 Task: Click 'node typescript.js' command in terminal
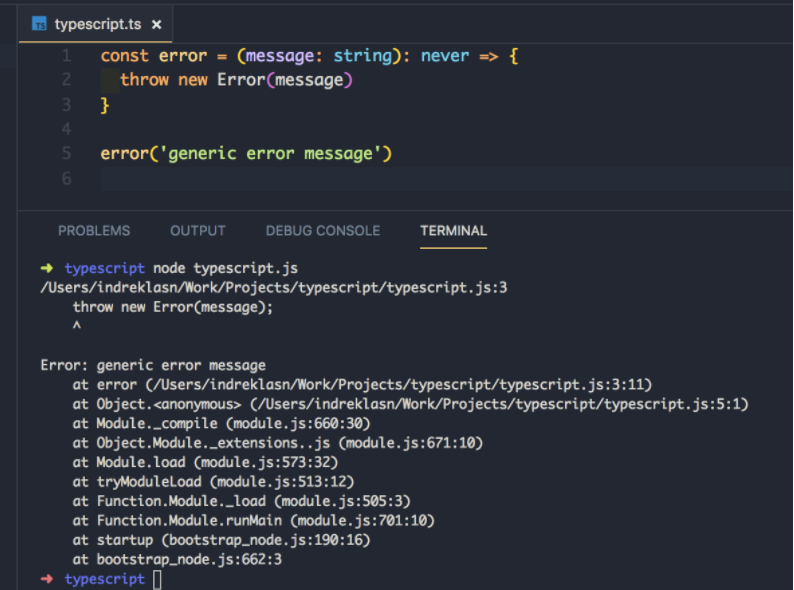click(225, 268)
